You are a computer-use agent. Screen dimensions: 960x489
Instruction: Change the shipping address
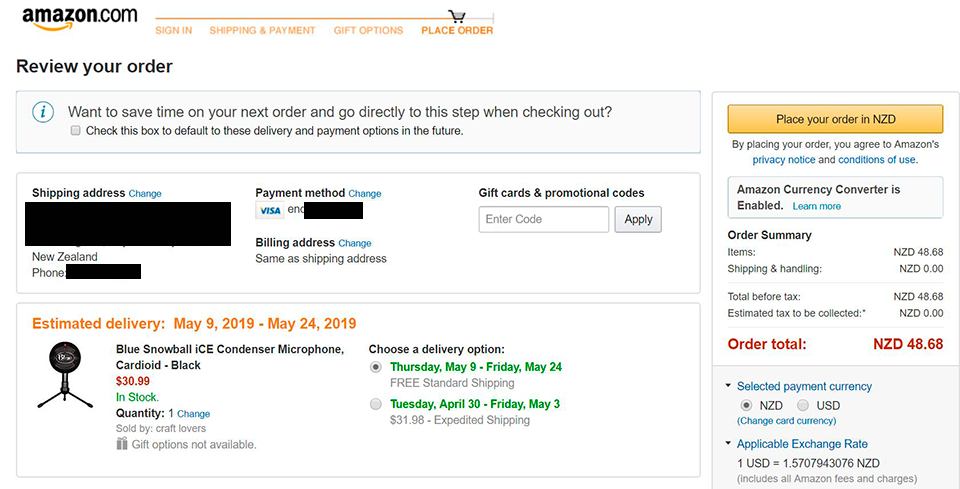click(145, 193)
